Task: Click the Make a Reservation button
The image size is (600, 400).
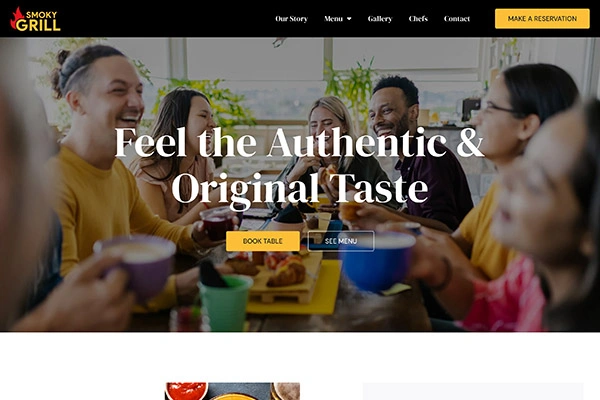Action: [542, 19]
